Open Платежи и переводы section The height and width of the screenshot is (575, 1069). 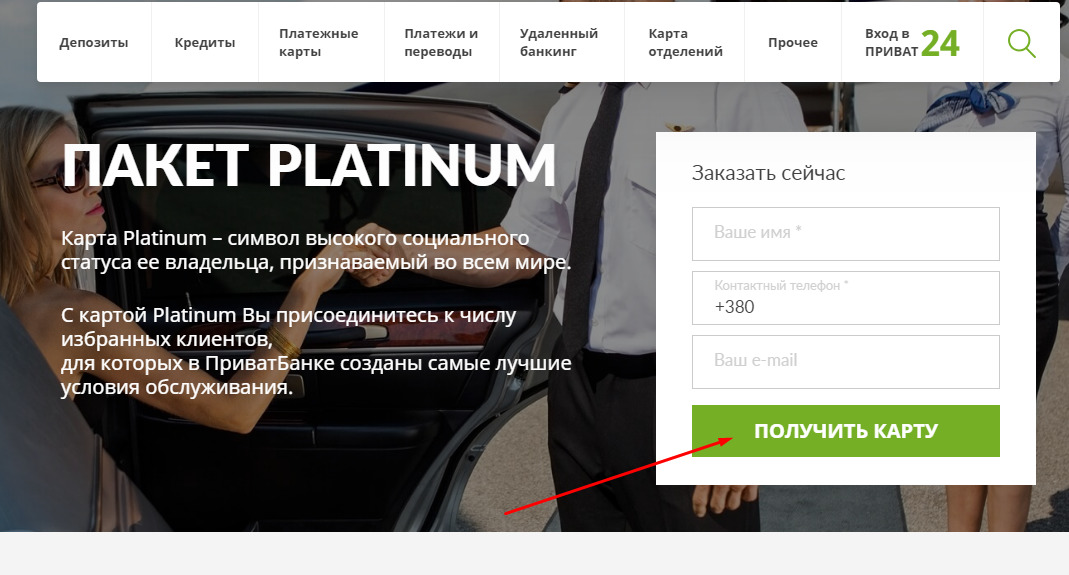(x=441, y=42)
